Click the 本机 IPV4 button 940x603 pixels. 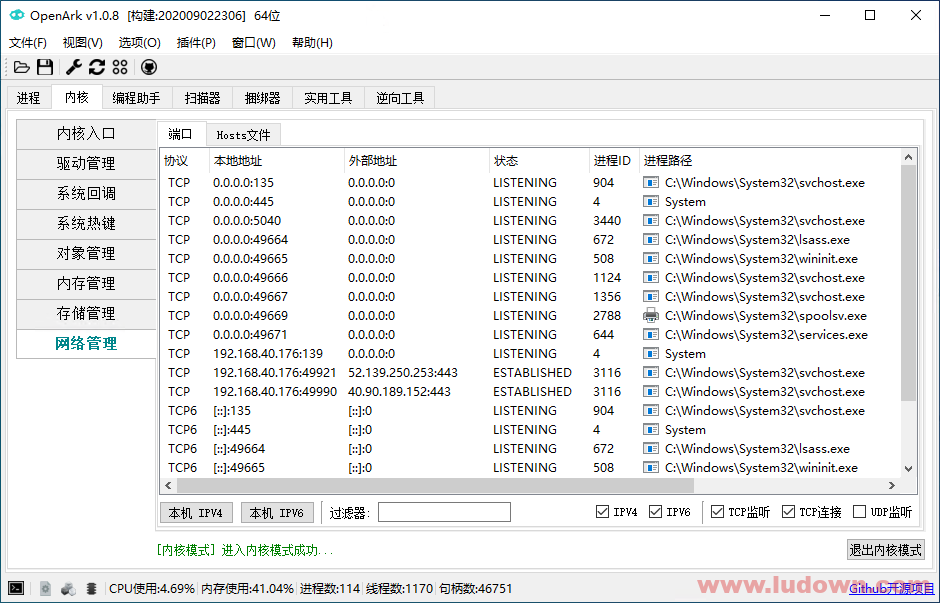pos(196,513)
